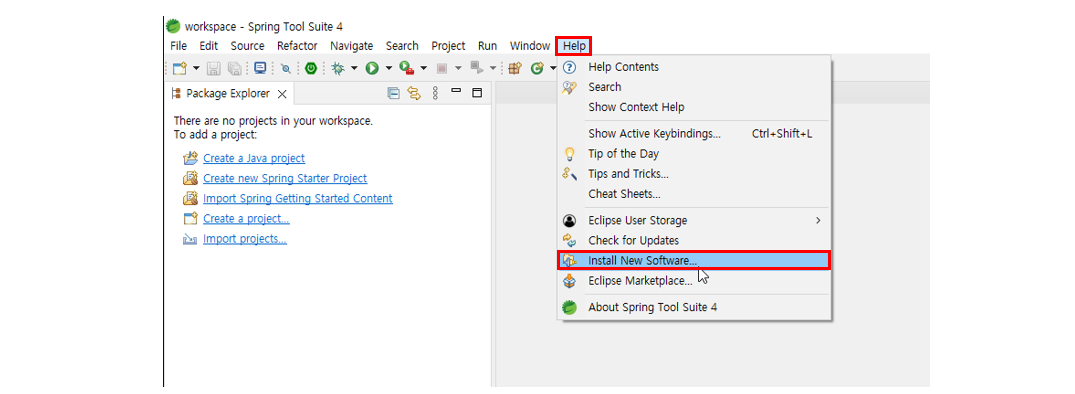Select Cheat Sheets...

click(694, 194)
